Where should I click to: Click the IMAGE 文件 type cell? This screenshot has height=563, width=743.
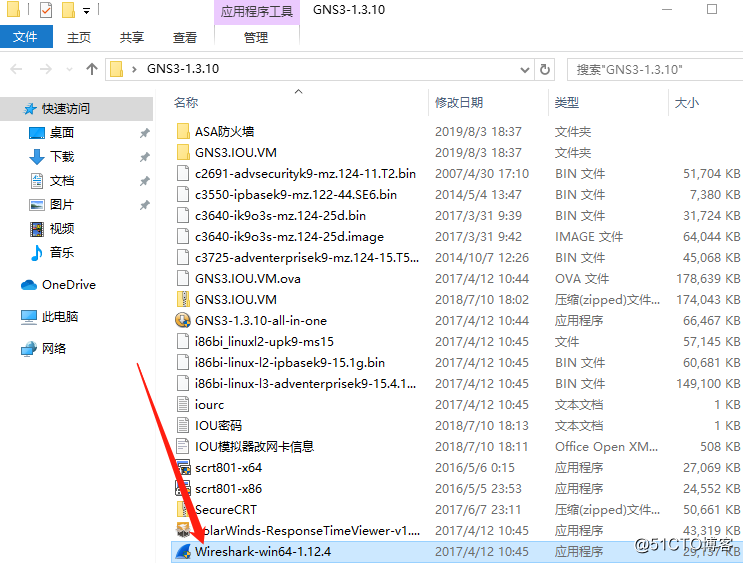click(589, 236)
